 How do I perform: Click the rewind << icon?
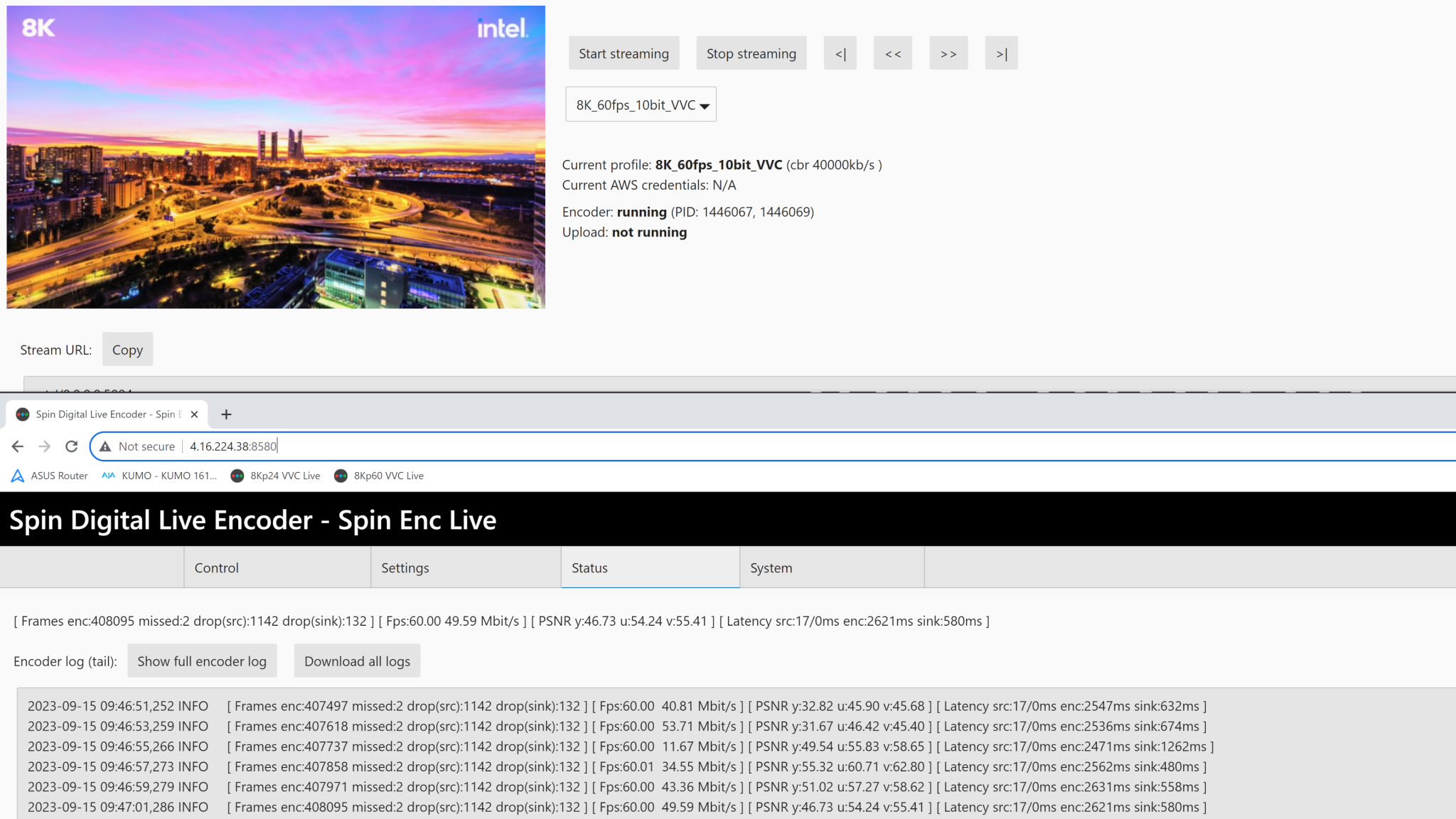pos(893,53)
